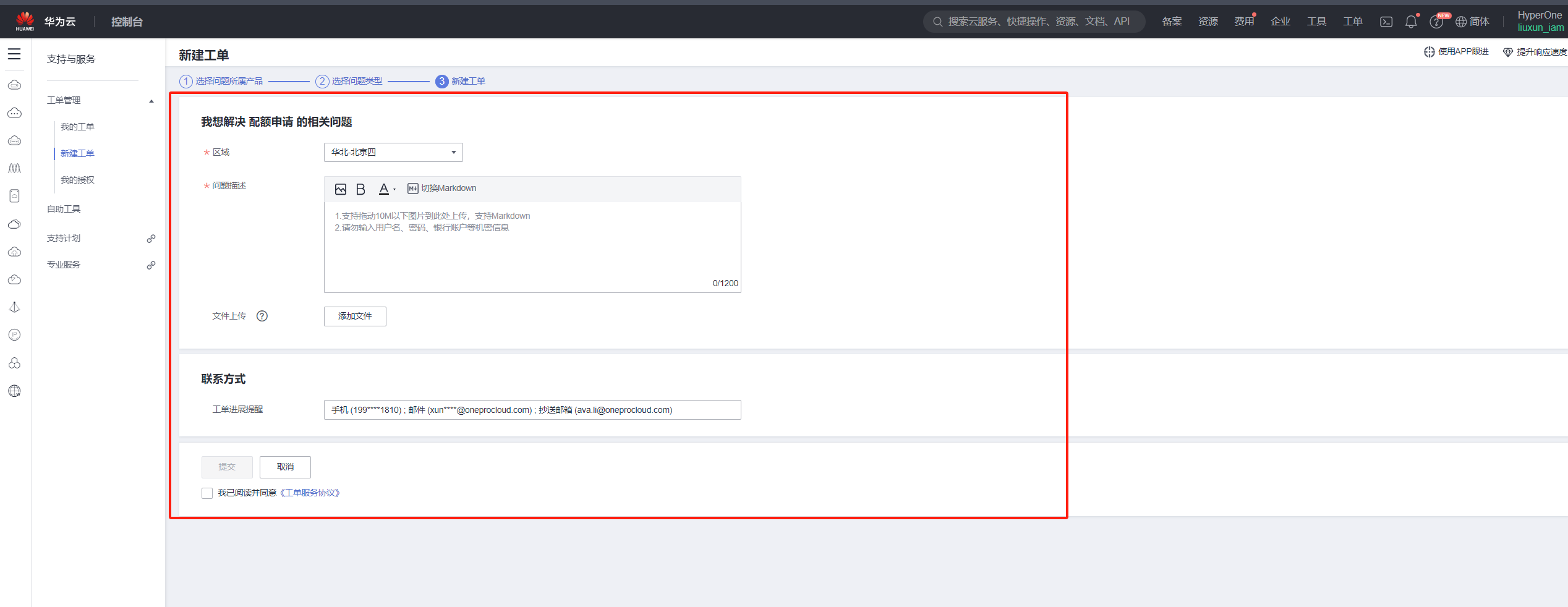Open the notification bell
Viewport: 1568px width, 607px height.
pos(1411,22)
